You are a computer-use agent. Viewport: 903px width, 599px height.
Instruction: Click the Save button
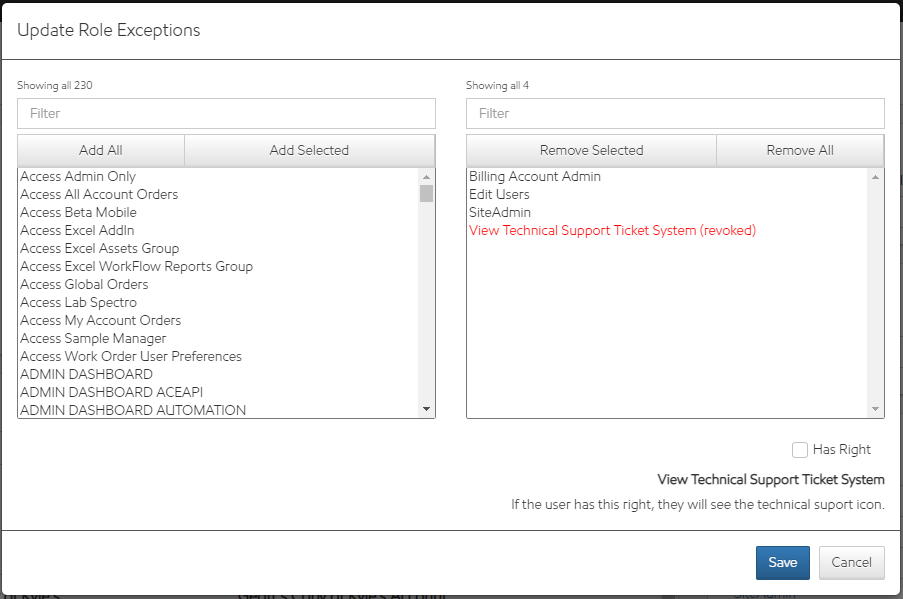[782, 562]
